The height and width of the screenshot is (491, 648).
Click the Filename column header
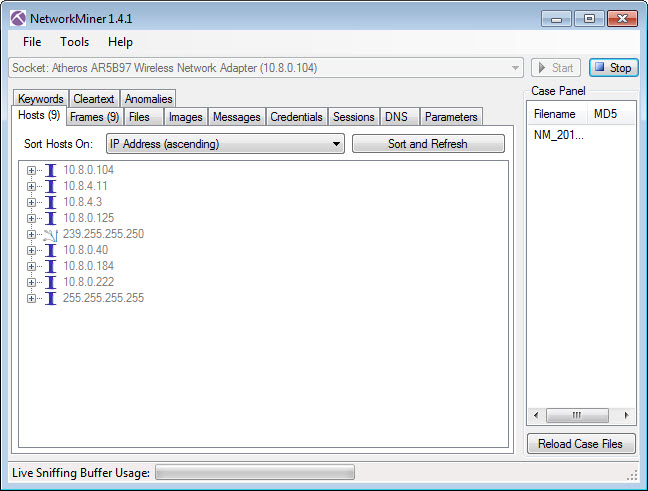coord(557,114)
